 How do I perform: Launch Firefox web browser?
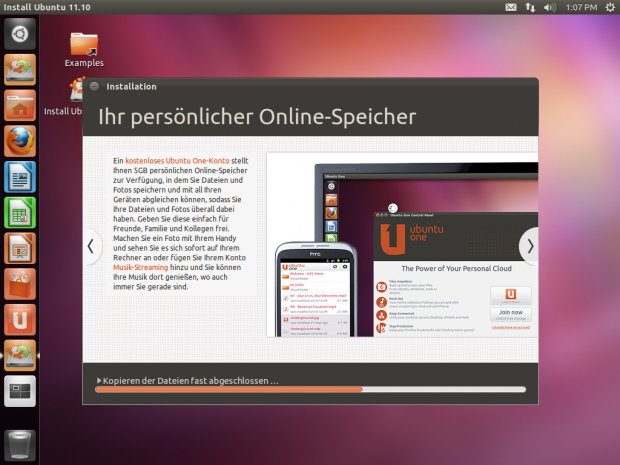tap(20, 141)
